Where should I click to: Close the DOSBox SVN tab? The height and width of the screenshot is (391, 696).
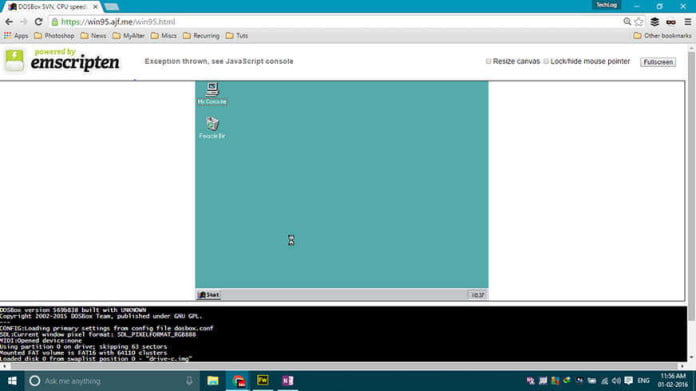click(95, 7)
